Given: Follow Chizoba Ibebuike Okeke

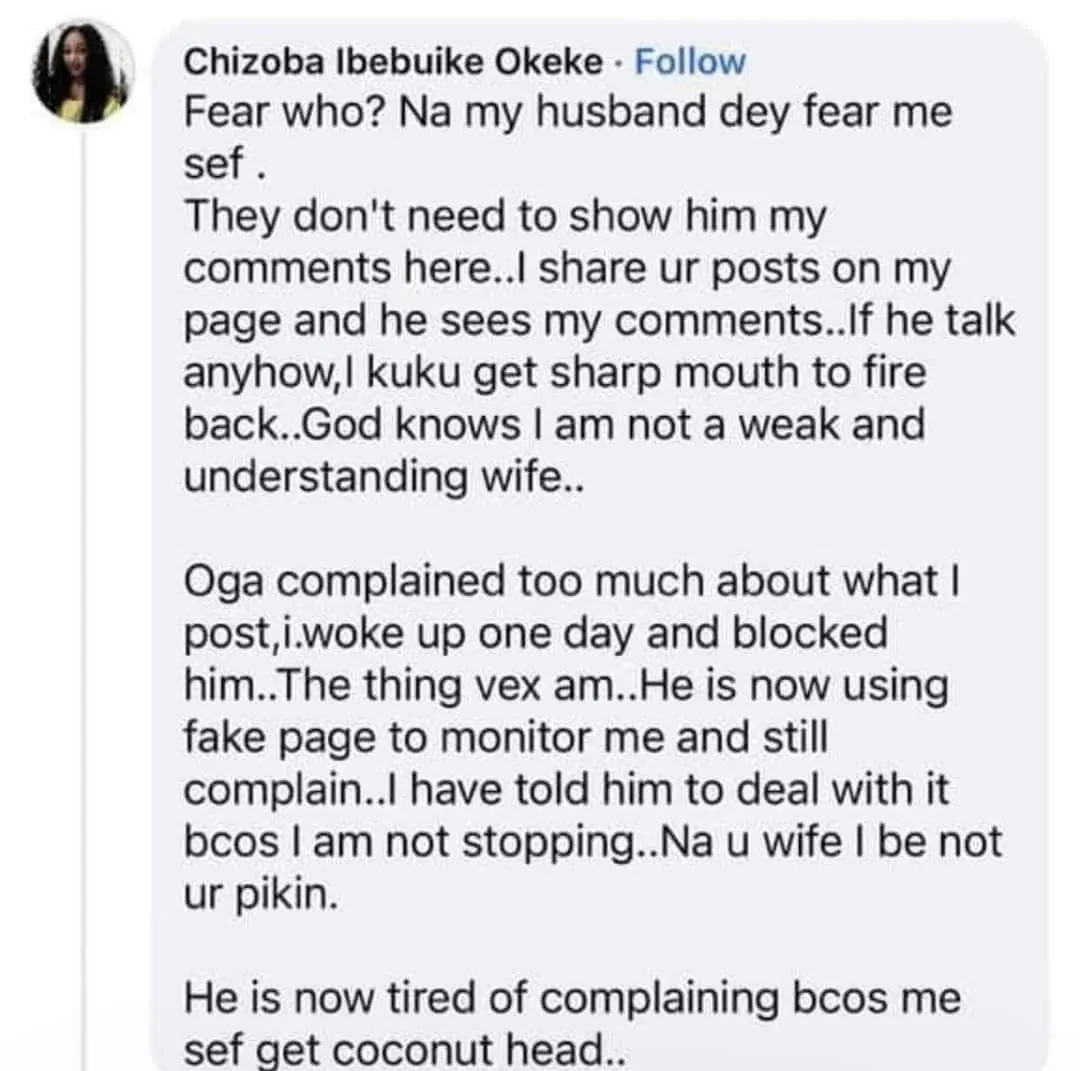Looking at the screenshot, I should click(x=691, y=62).
